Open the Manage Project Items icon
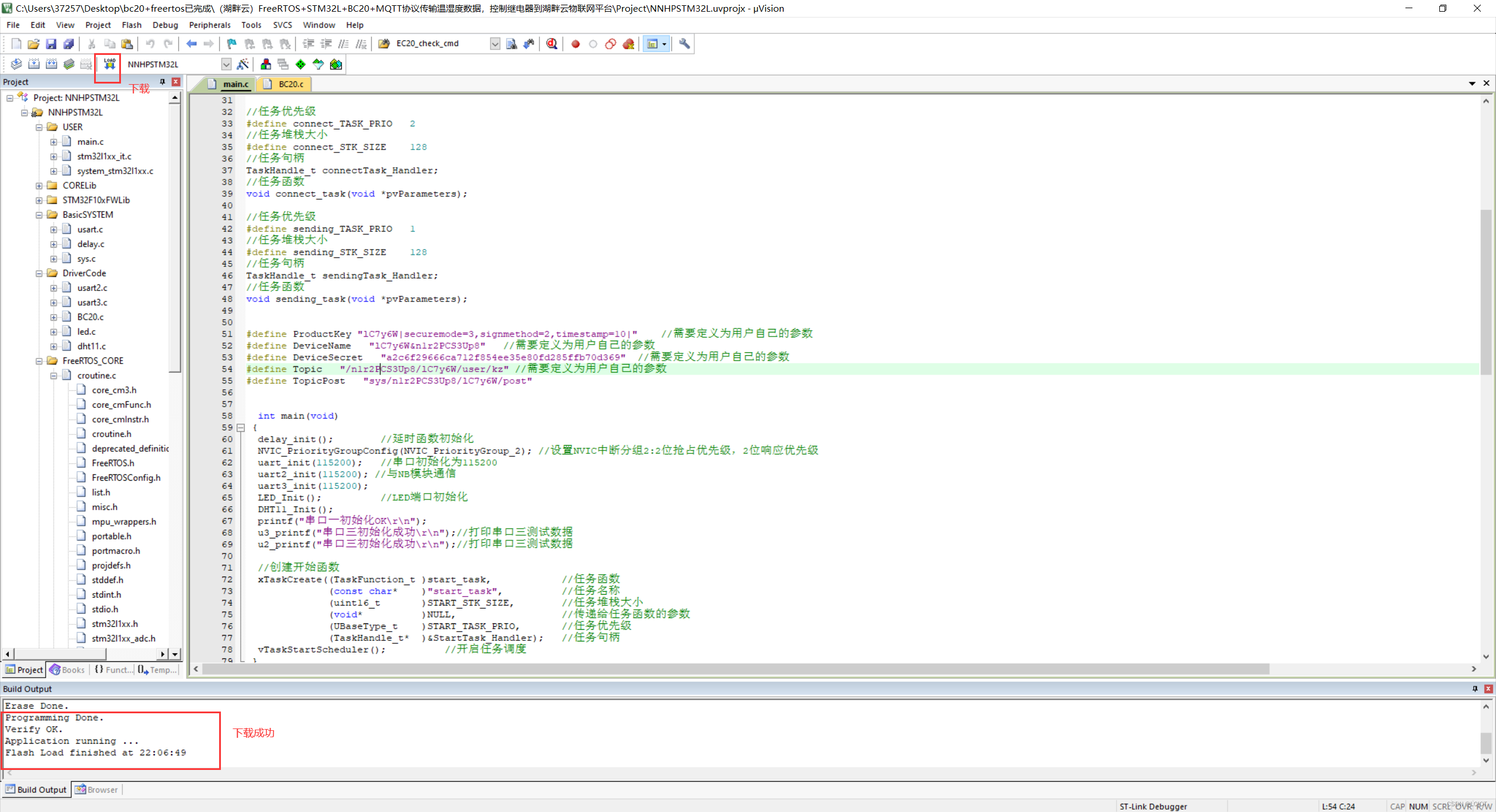This screenshot has height=812, width=1496. pyautogui.click(x=266, y=64)
